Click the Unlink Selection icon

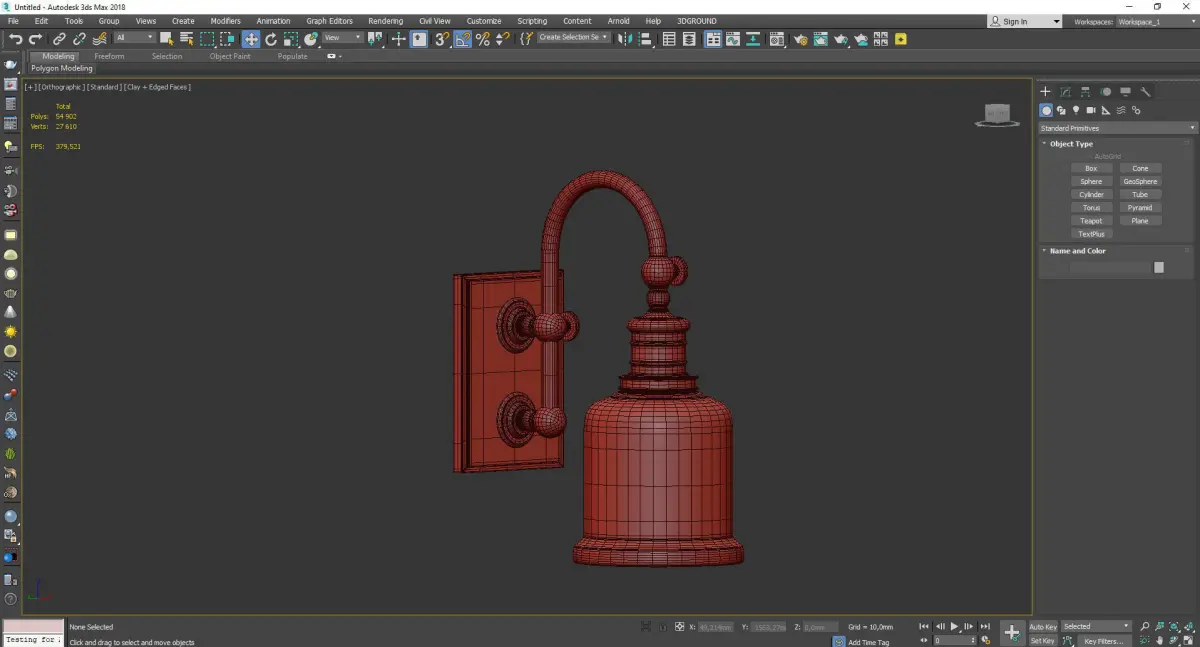point(79,39)
